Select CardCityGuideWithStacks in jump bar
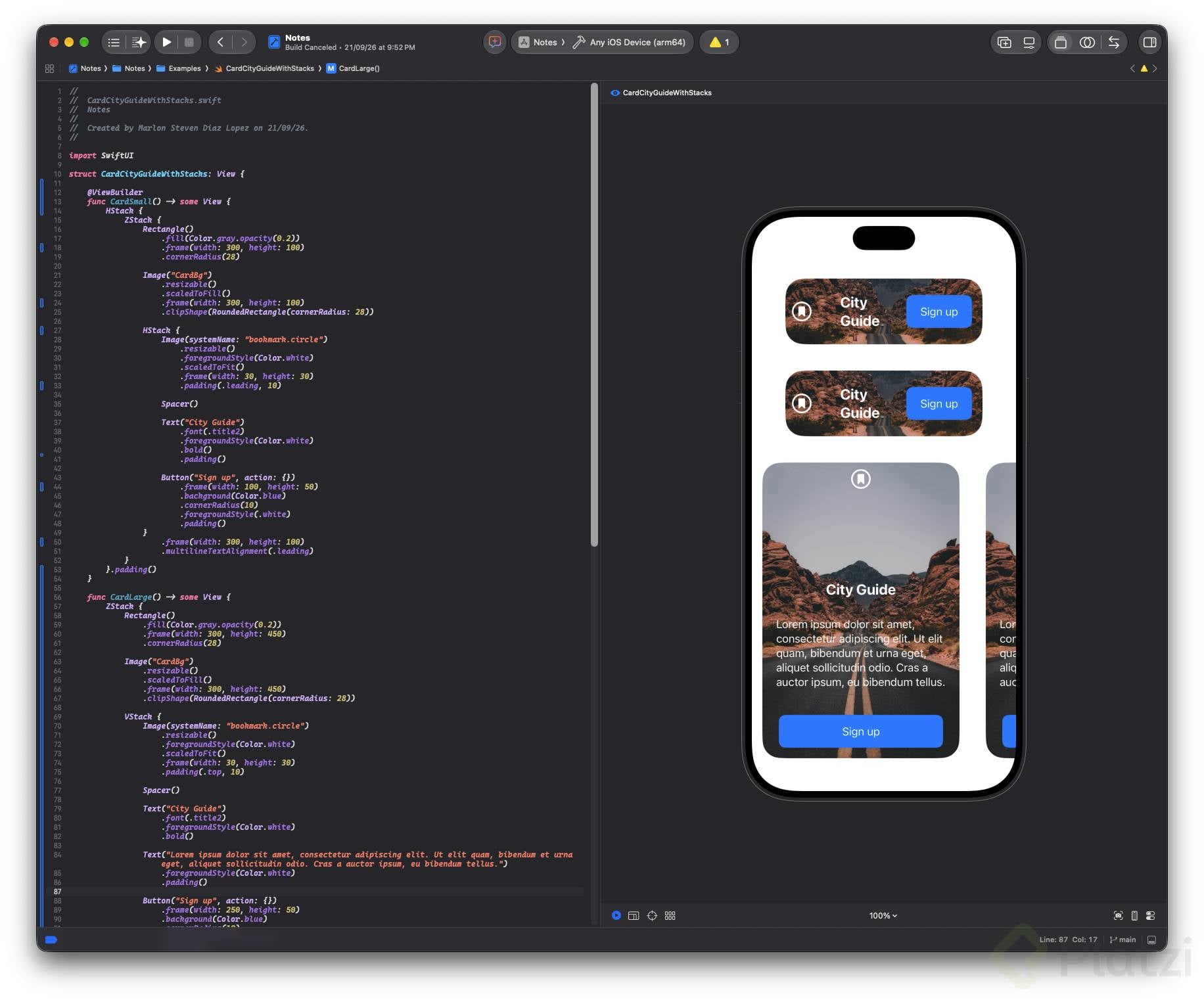Screen dimensions: 1204x1000 point(264,68)
